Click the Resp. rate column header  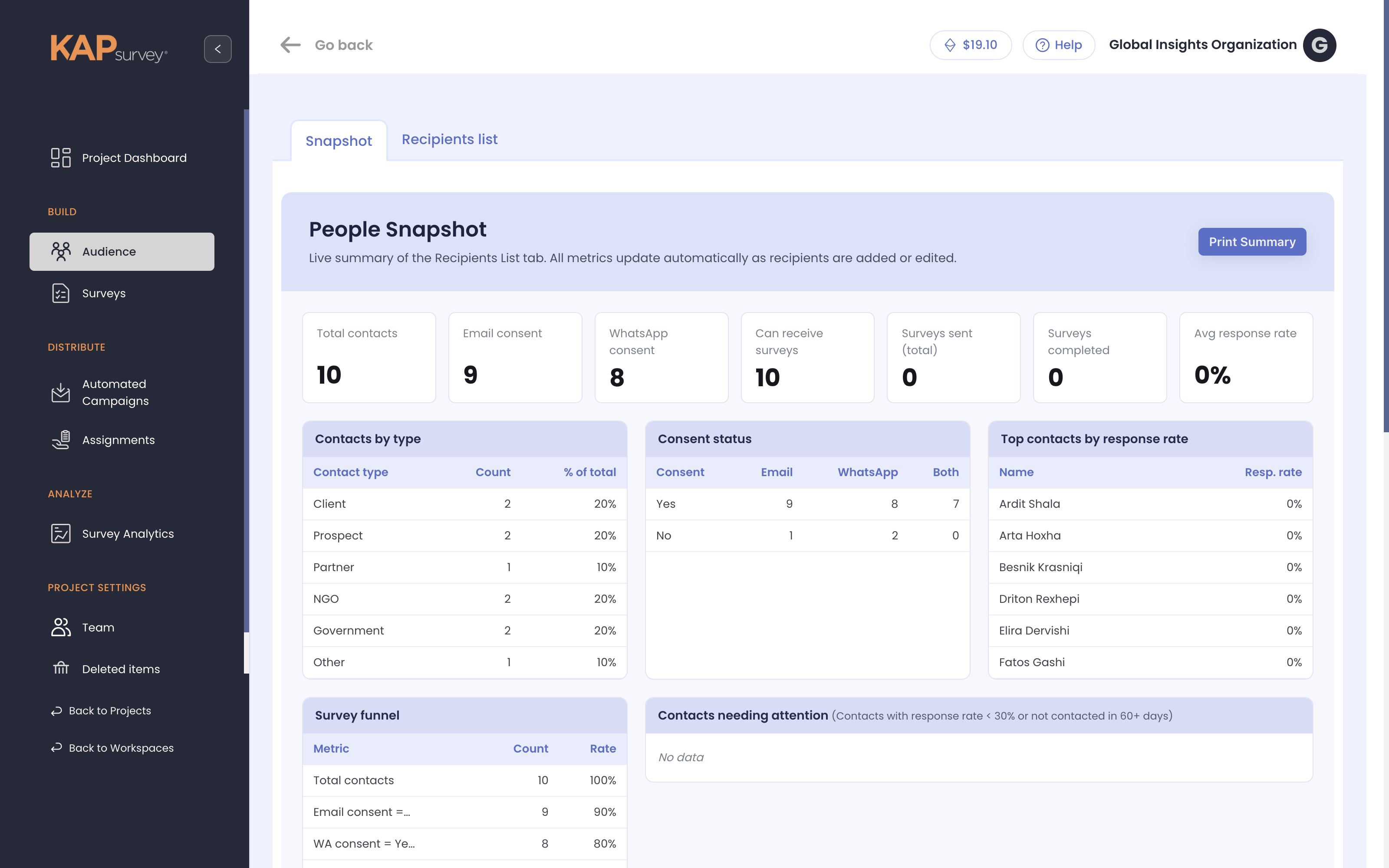1273,472
